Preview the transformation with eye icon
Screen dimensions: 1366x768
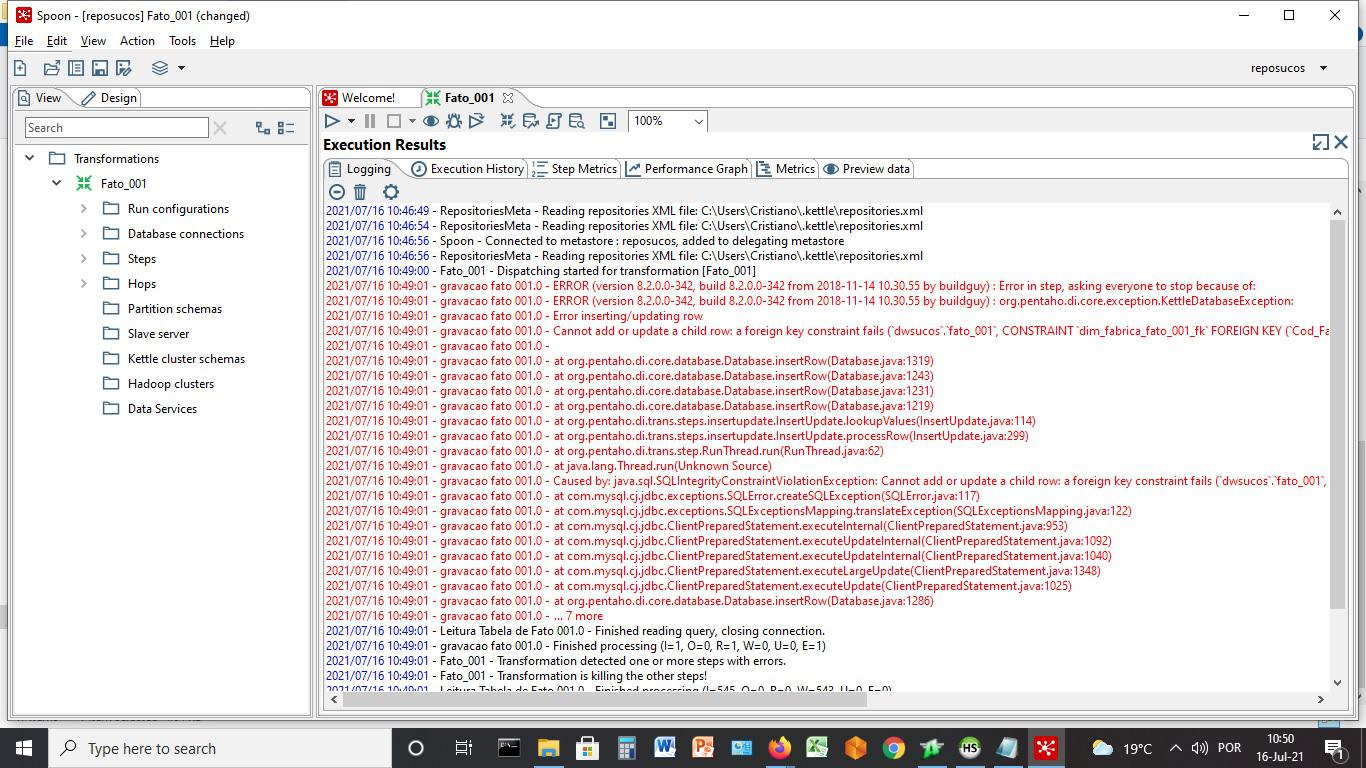coord(431,121)
